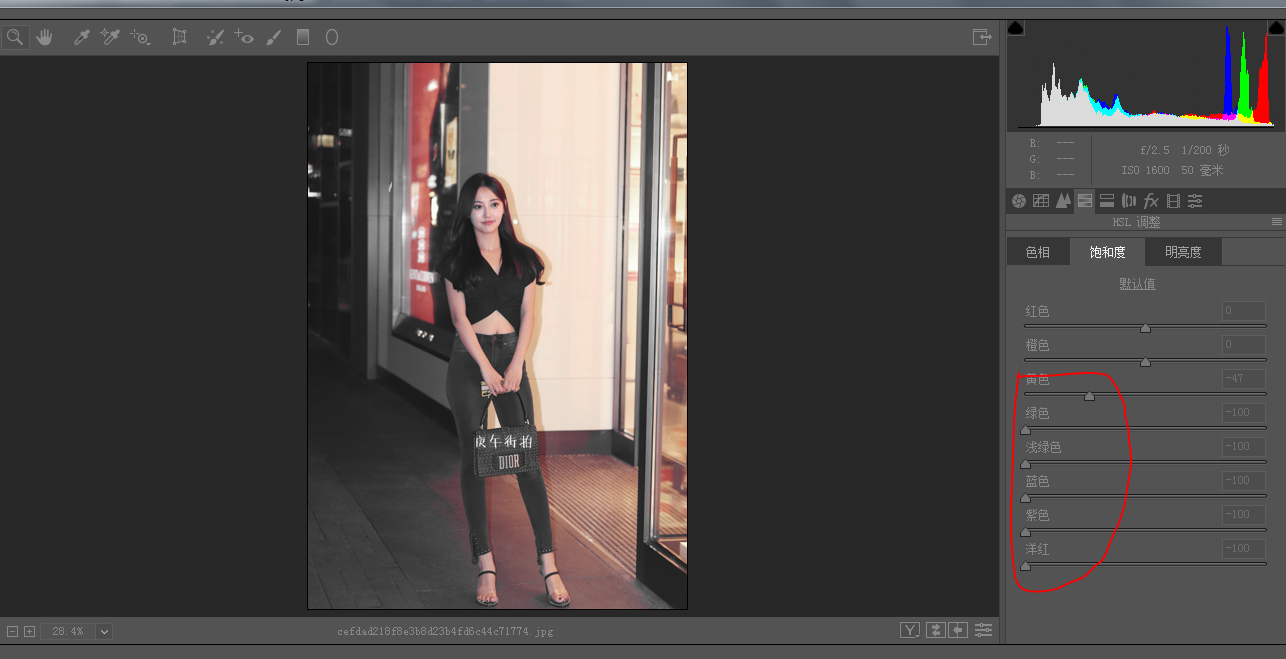Toggle highlight clipping warning in histogram
Image resolution: width=1286 pixels, height=659 pixels.
[x=1275, y=28]
